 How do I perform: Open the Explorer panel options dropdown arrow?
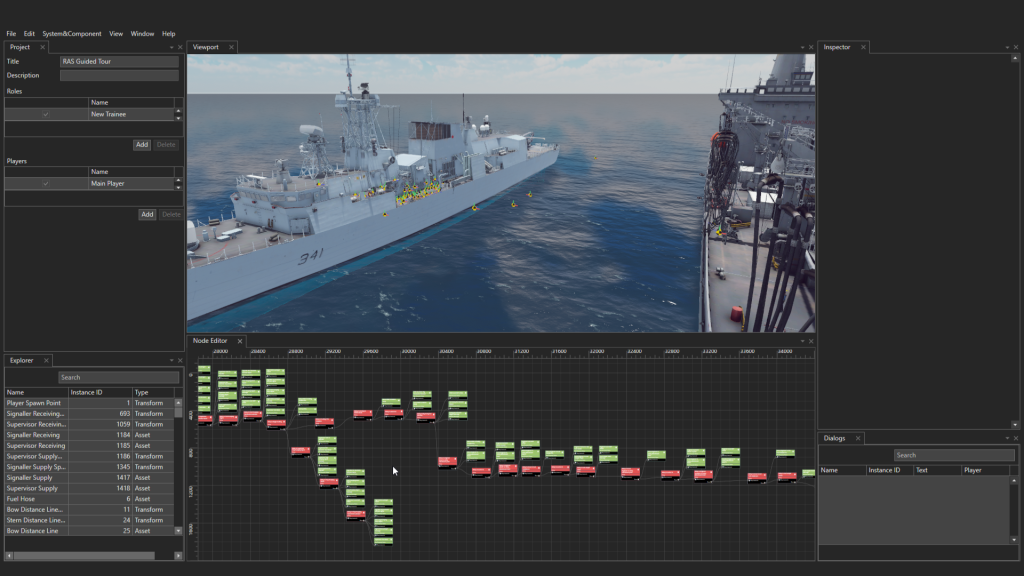(x=171, y=360)
